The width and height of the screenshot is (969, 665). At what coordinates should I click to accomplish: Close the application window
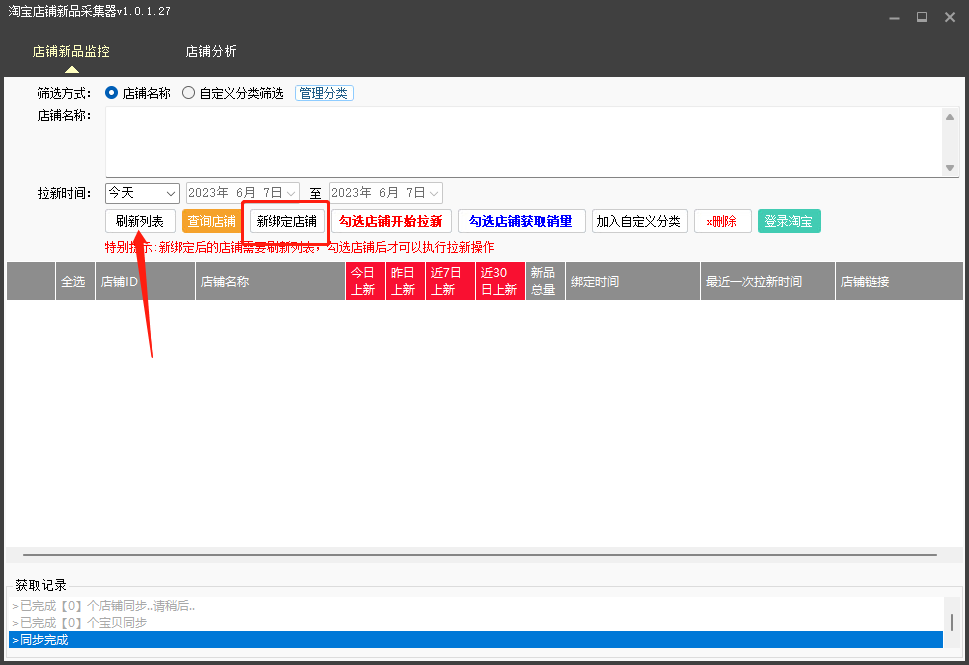(950, 17)
